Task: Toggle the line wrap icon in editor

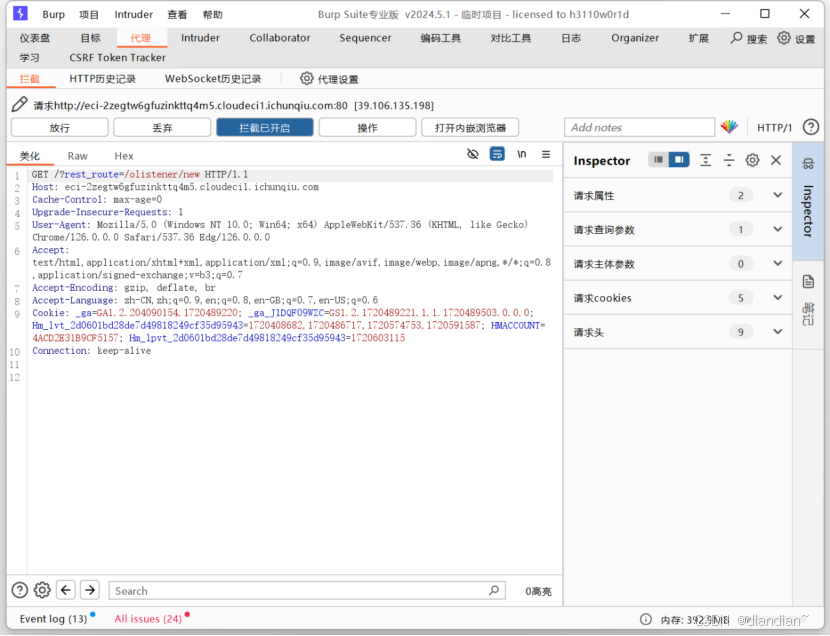Action: (x=497, y=154)
